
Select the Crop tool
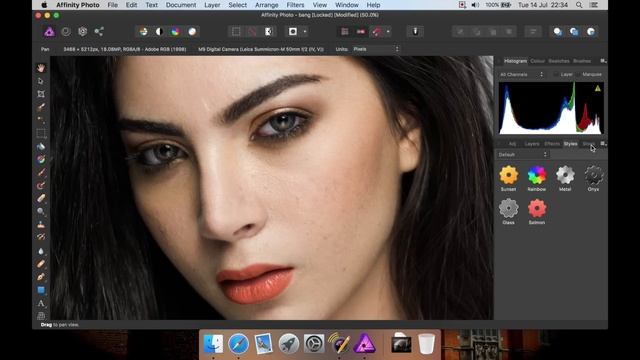pyautogui.click(x=41, y=94)
